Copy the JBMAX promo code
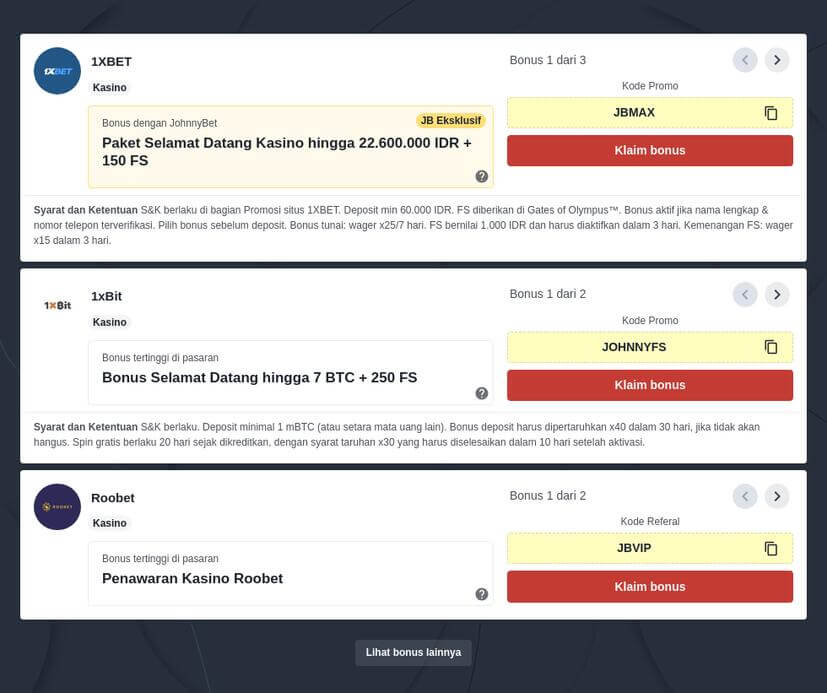Screen dimensions: 827x693 coord(771,113)
